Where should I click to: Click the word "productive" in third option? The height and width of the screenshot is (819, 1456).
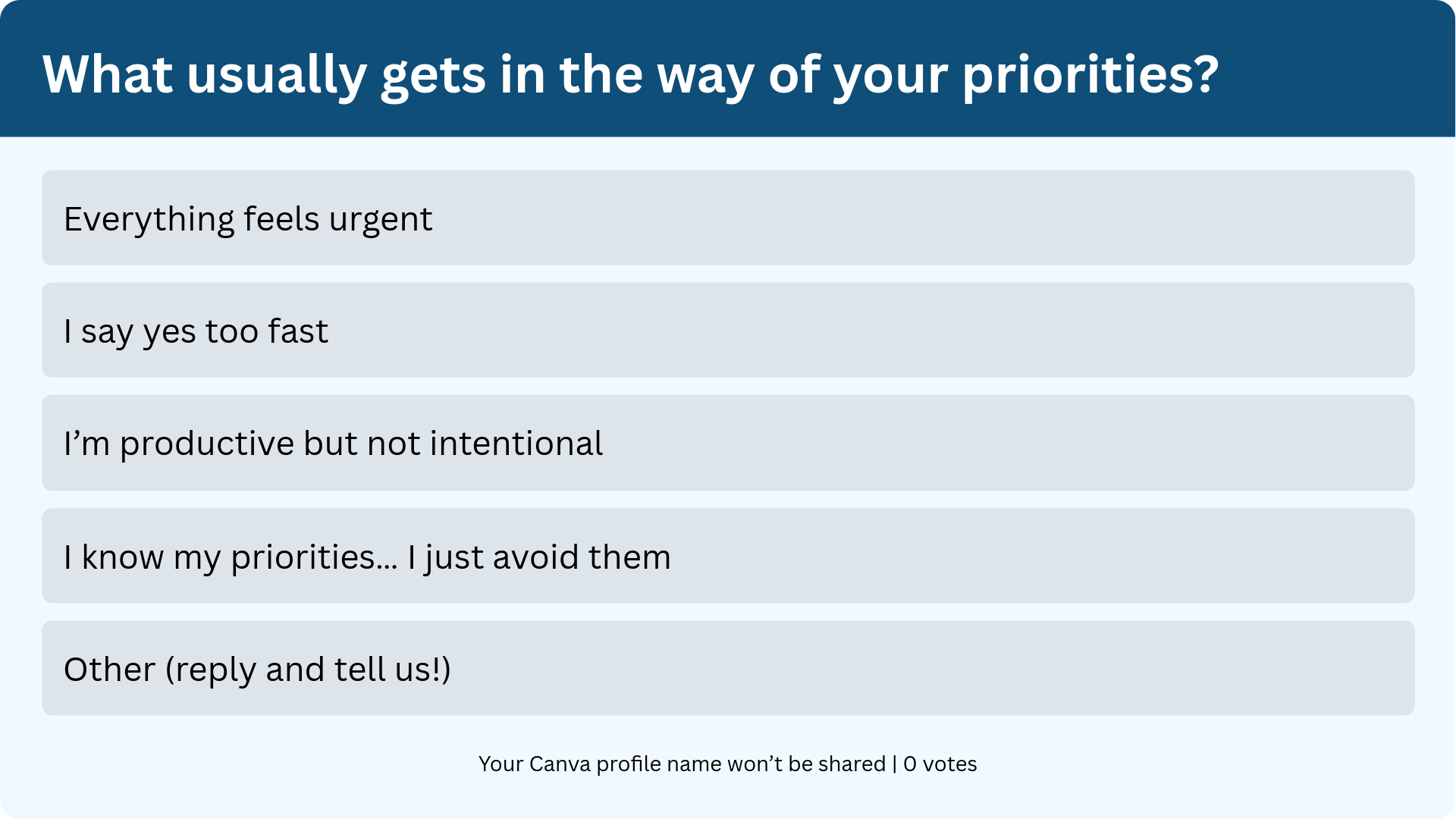(x=207, y=445)
